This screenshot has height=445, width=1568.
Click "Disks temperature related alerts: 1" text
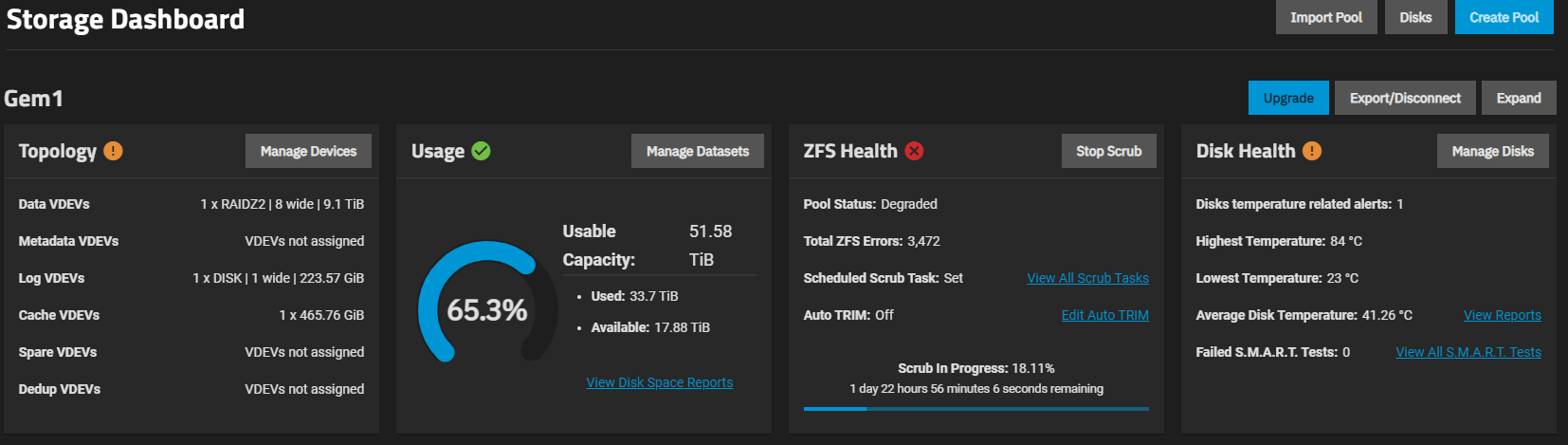1300,204
